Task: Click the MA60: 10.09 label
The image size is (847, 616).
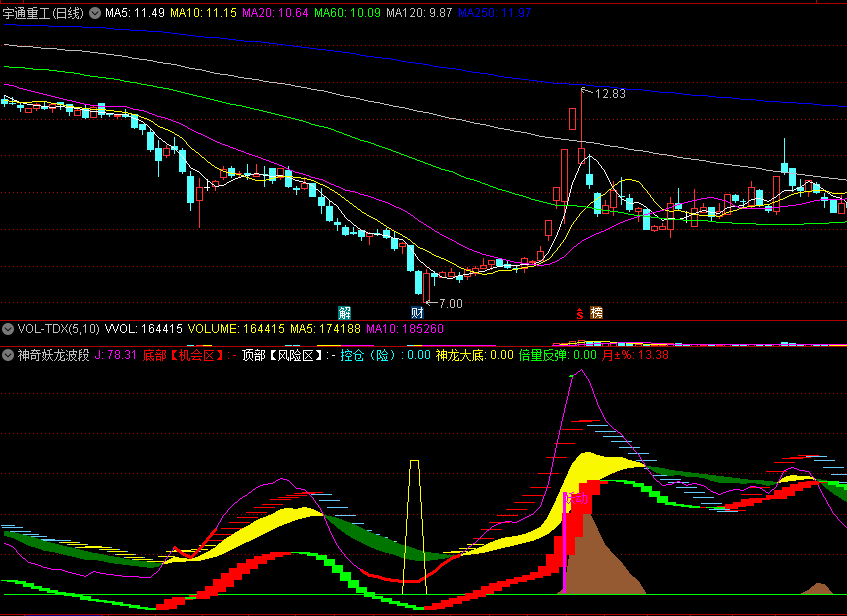Action: tap(347, 13)
